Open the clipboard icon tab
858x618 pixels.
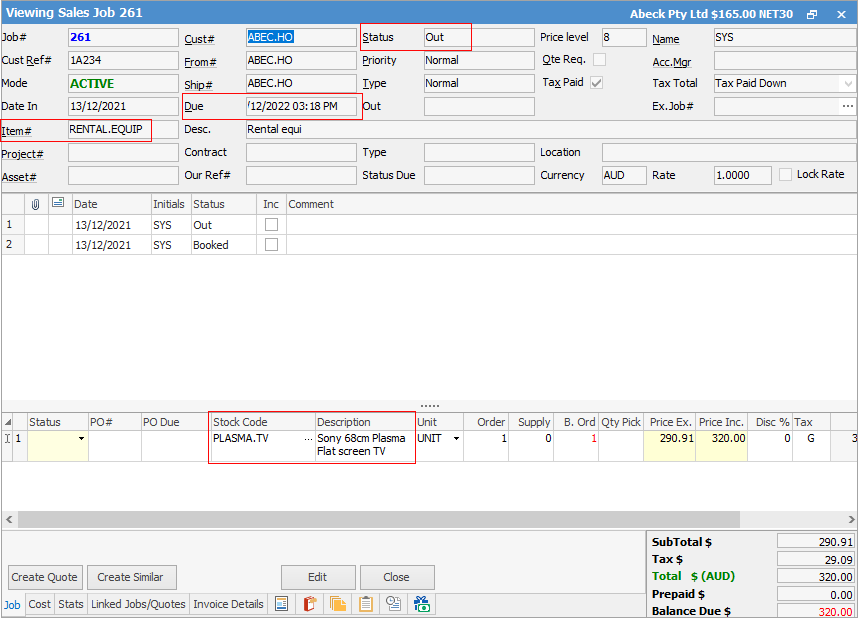pos(366,604)
